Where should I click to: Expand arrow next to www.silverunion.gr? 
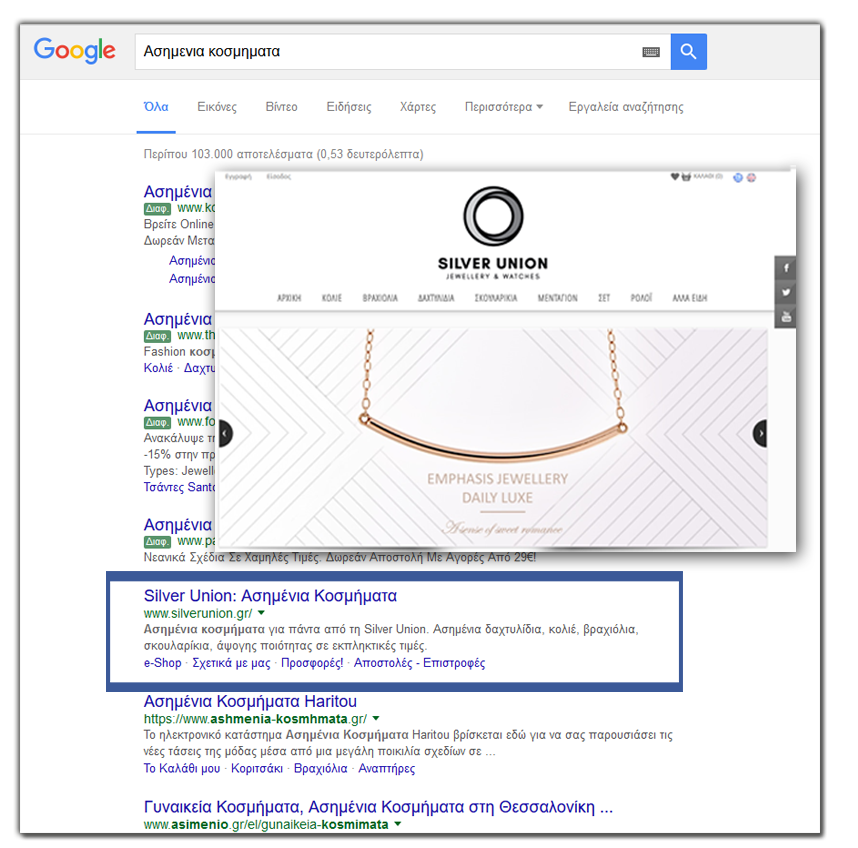[x=262, y=613]
